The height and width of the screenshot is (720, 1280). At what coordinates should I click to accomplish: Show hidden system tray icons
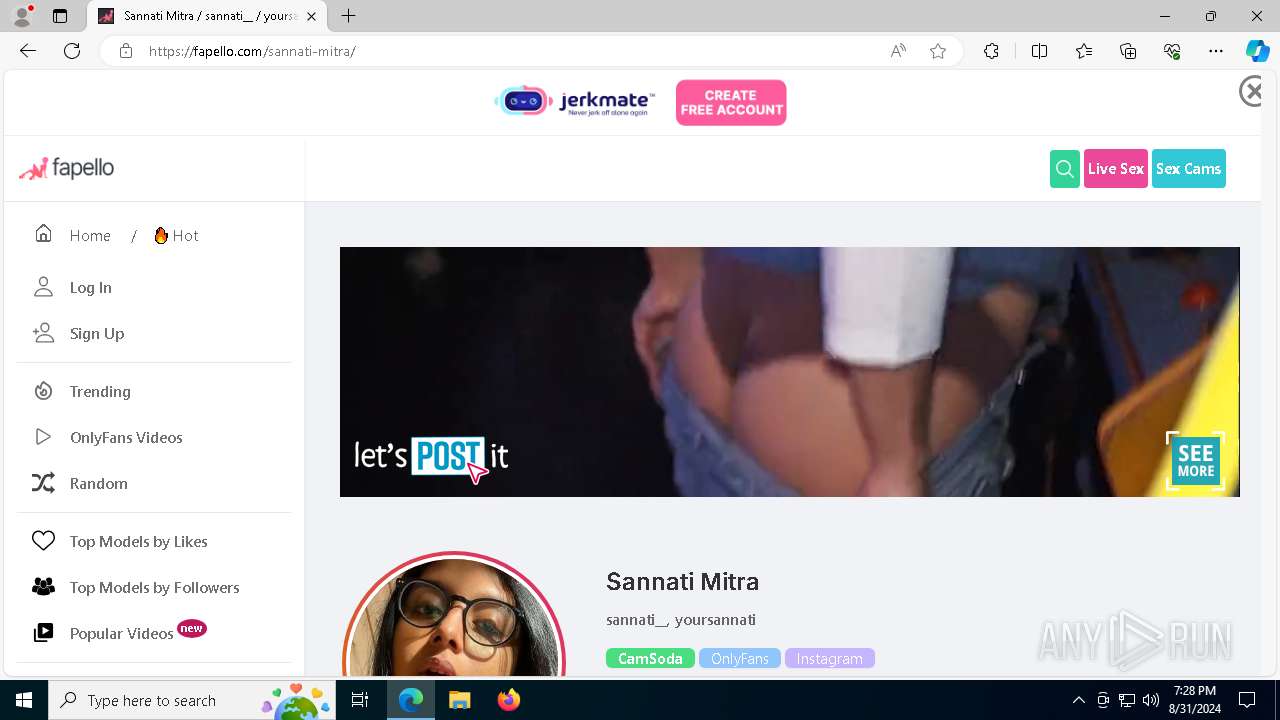(x=1079, y=700)
